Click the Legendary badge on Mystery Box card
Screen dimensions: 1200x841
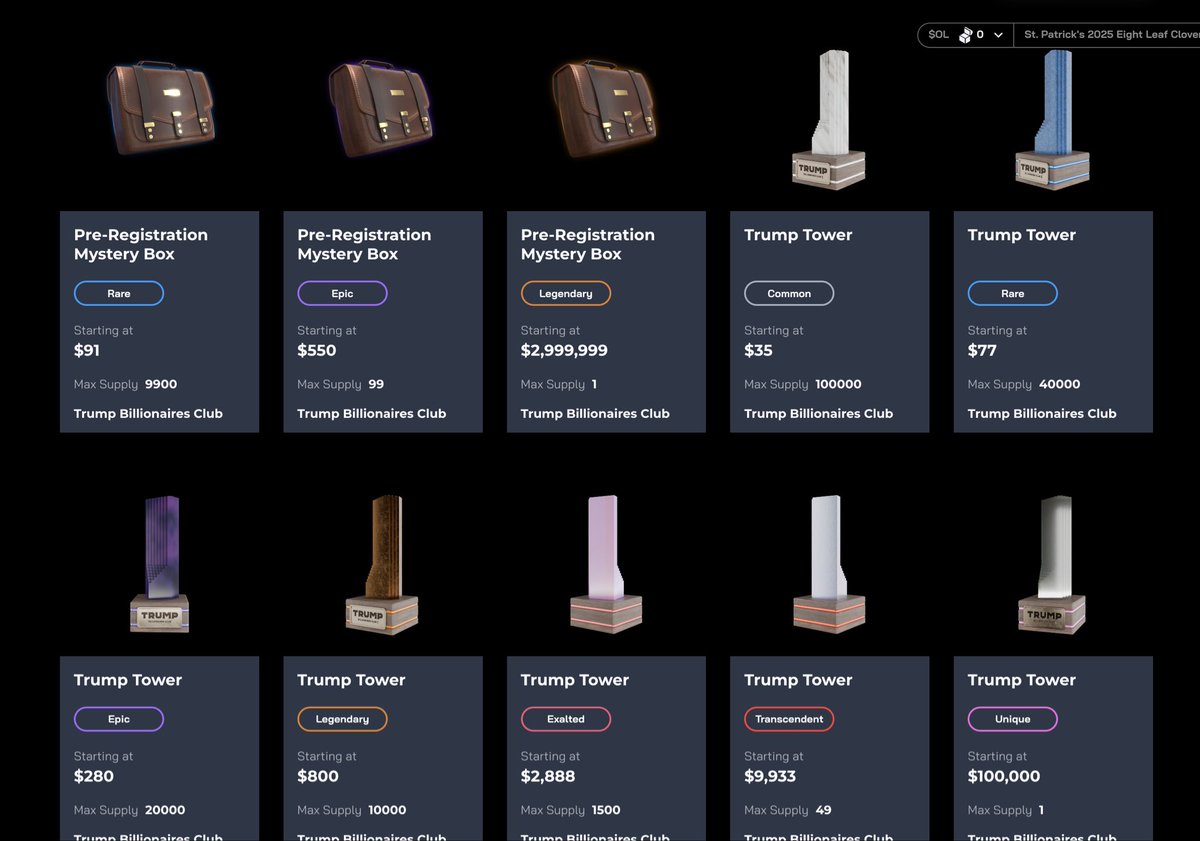pyautogui.click(x=566, y=294)
